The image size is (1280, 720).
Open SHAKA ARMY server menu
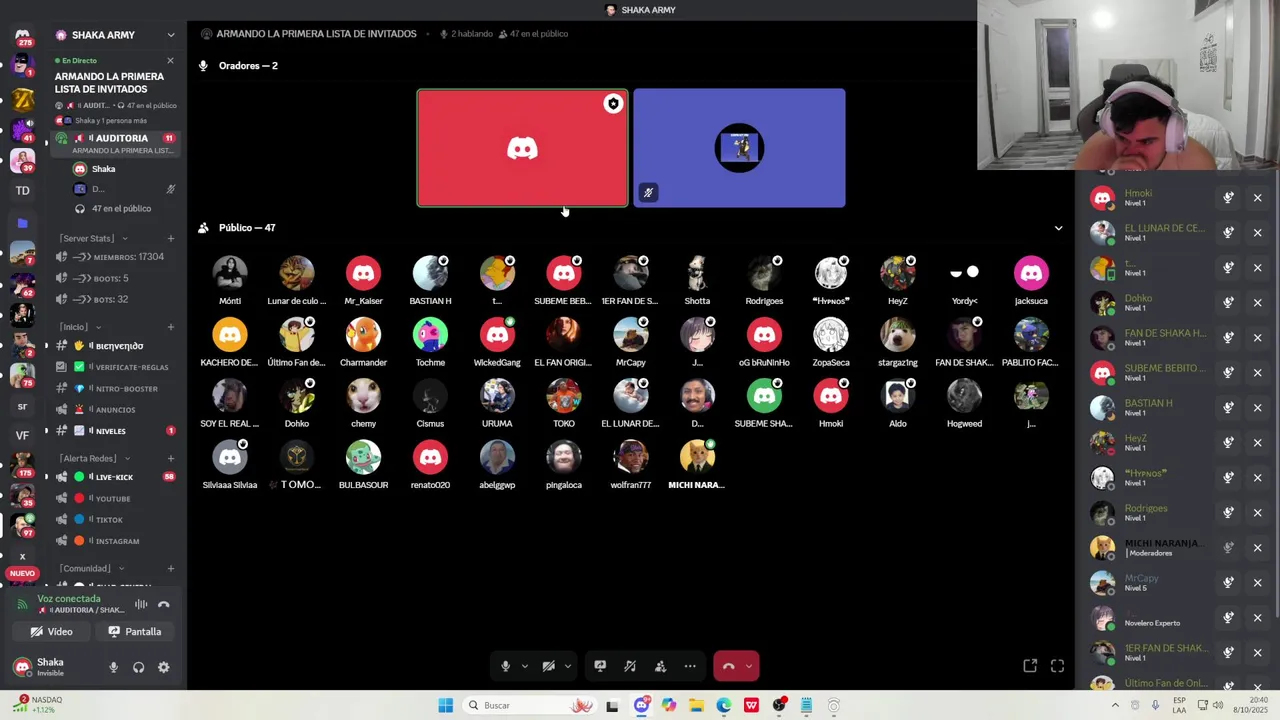[115, 35]
